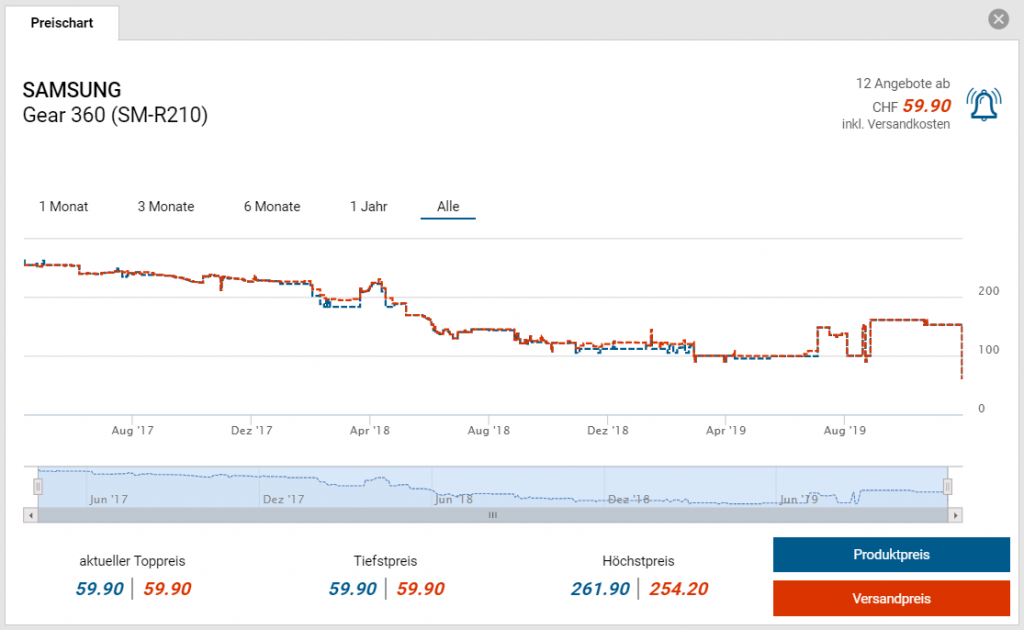The height and width of the screenshot is (630, 1024).
Task: Click the Höchstpreis value 261.90
Action: (x=599, y=589)
